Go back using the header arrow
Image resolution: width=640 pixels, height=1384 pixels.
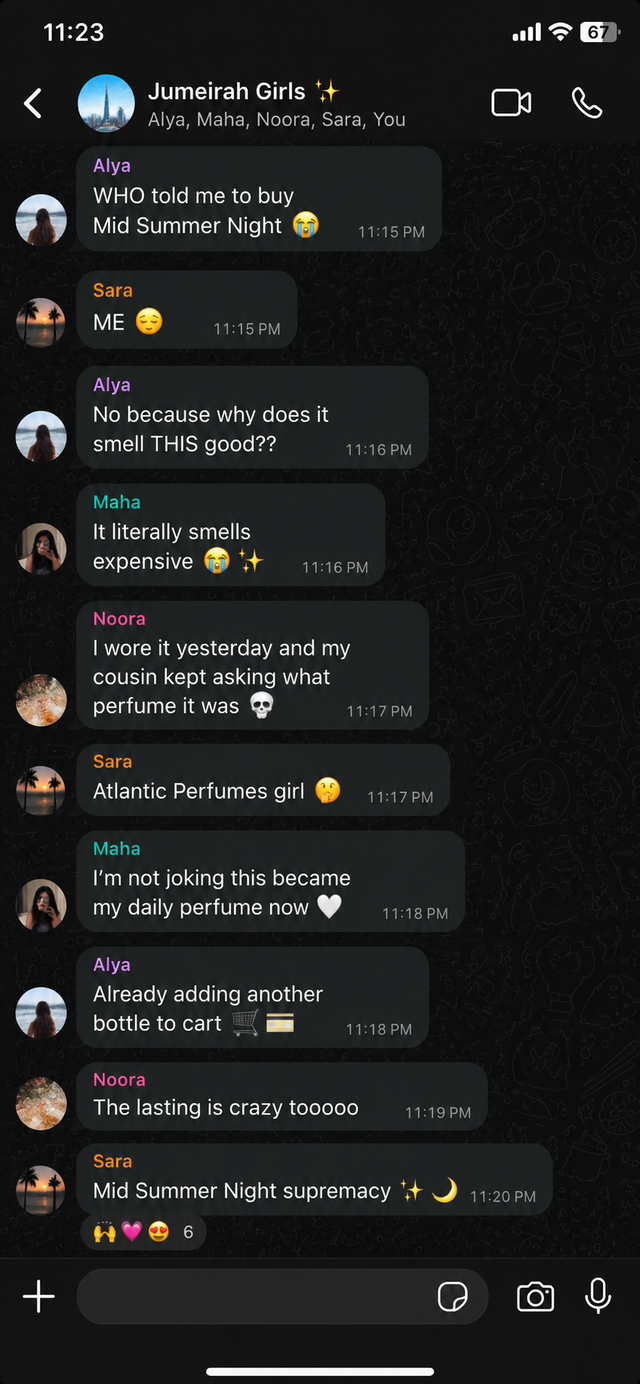[x=33, y=103]
